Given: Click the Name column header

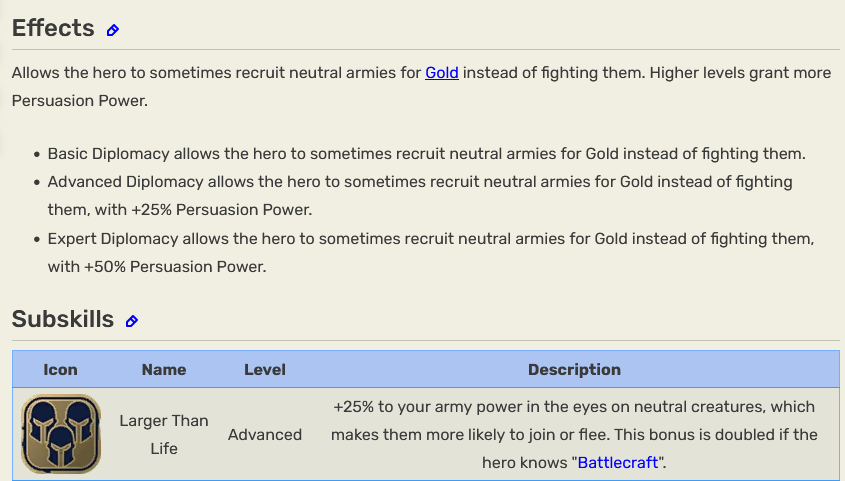Looking at the screenshot, I should pos(164,370).
